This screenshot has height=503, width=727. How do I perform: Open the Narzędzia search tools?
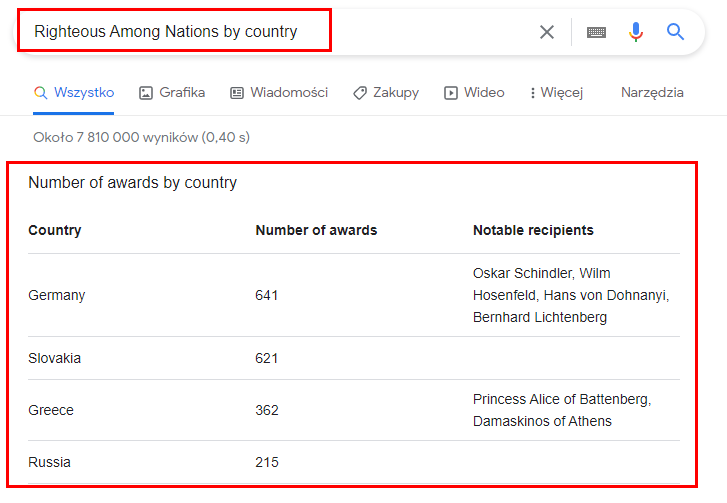pyautogui.click(x=652, y=93)
